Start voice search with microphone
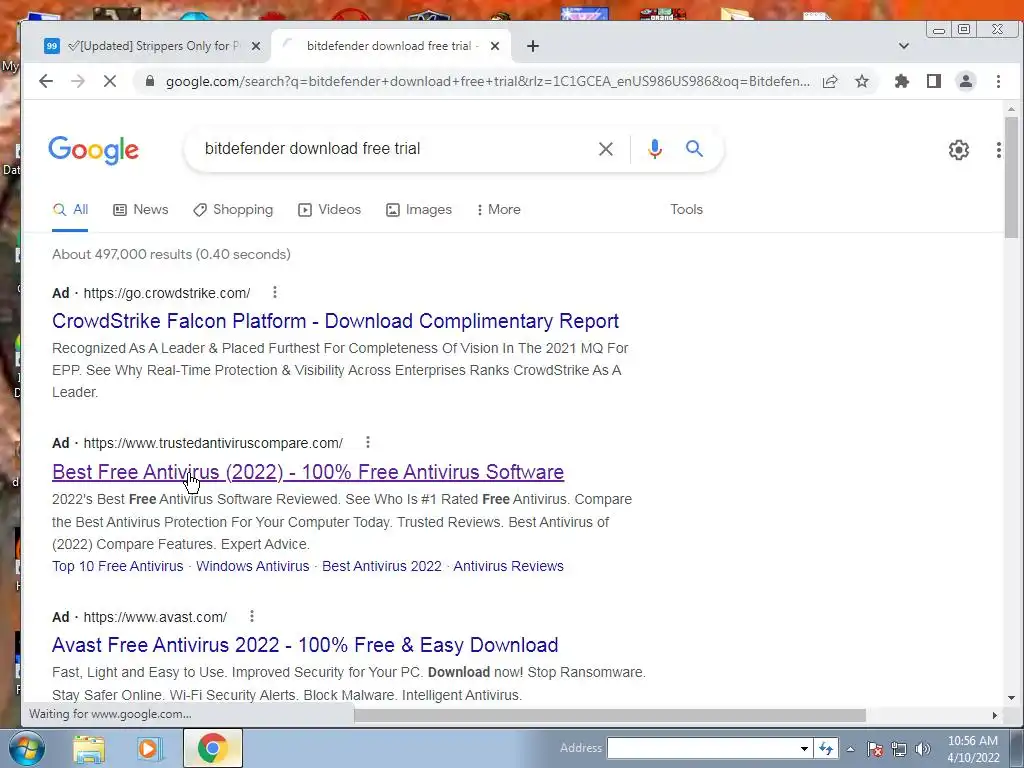1024x768 pixels. point(654,149)
